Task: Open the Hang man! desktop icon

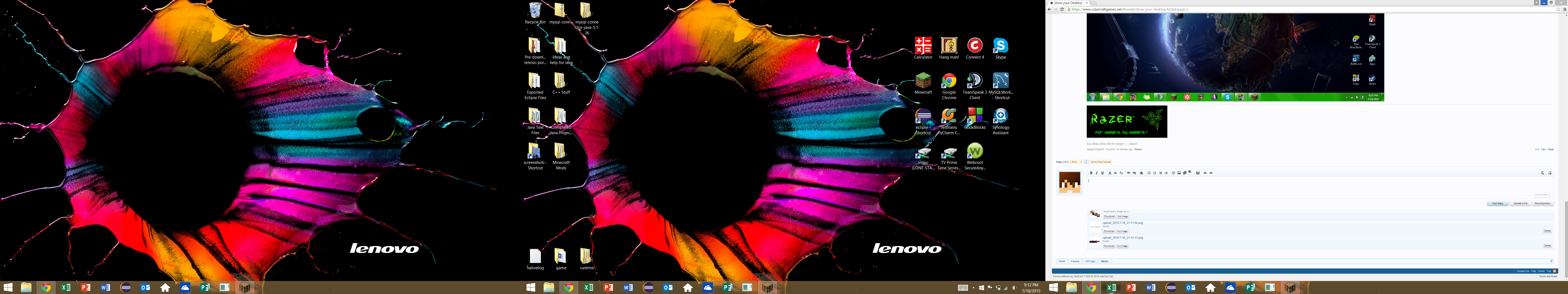Action: pos(949,48)
